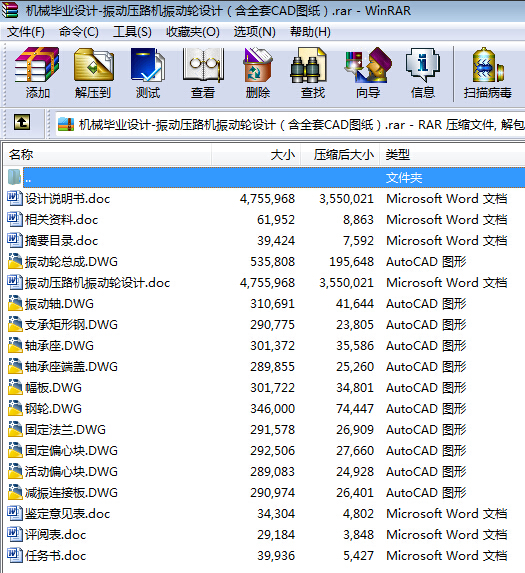The image size is (525, 573).
Task: Click the archive path address field
Action: tap(290, 125)
